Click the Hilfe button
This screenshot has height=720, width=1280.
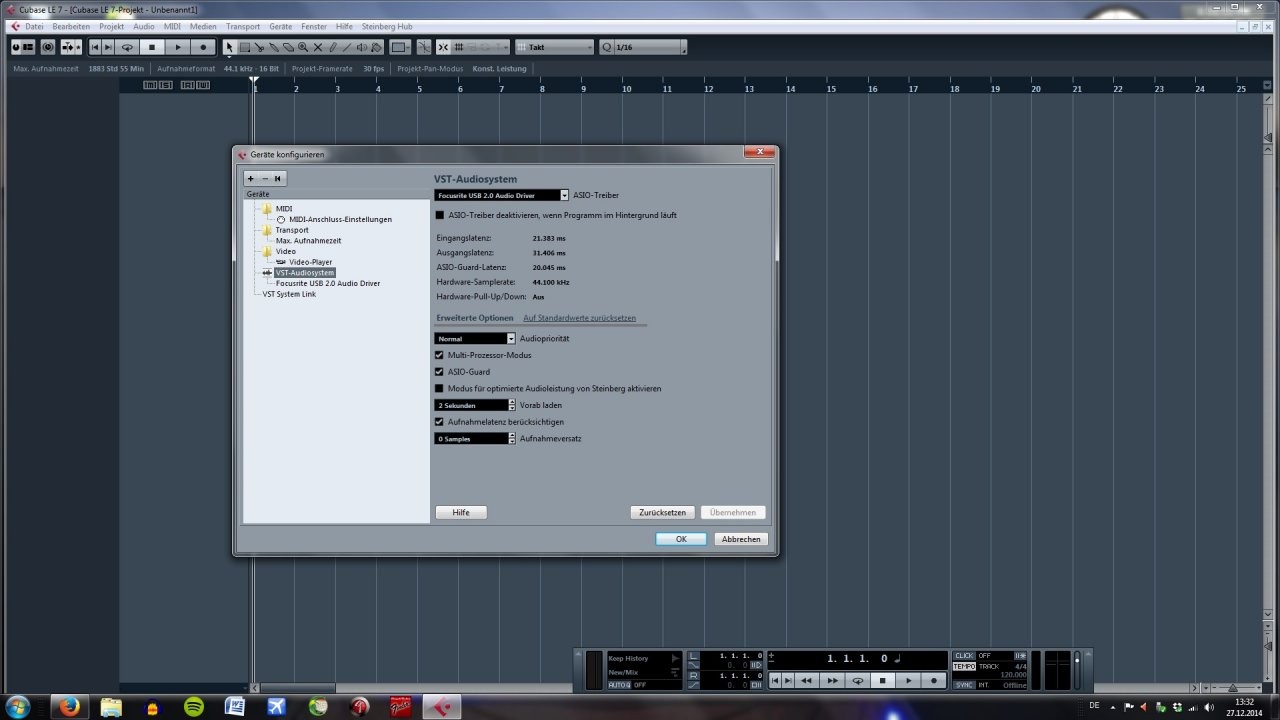tap(461, 512)
